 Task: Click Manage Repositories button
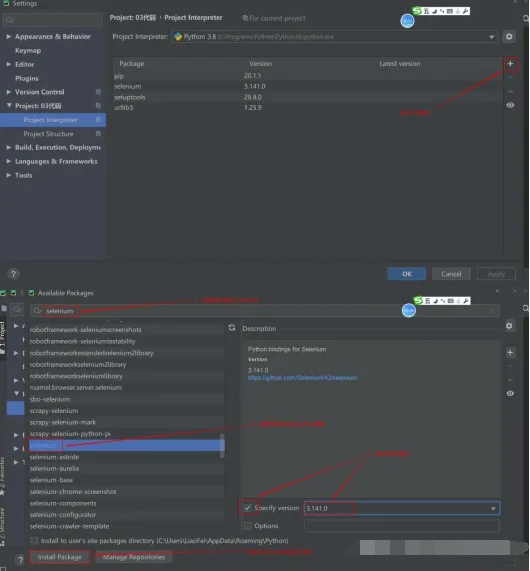(134, 557)
